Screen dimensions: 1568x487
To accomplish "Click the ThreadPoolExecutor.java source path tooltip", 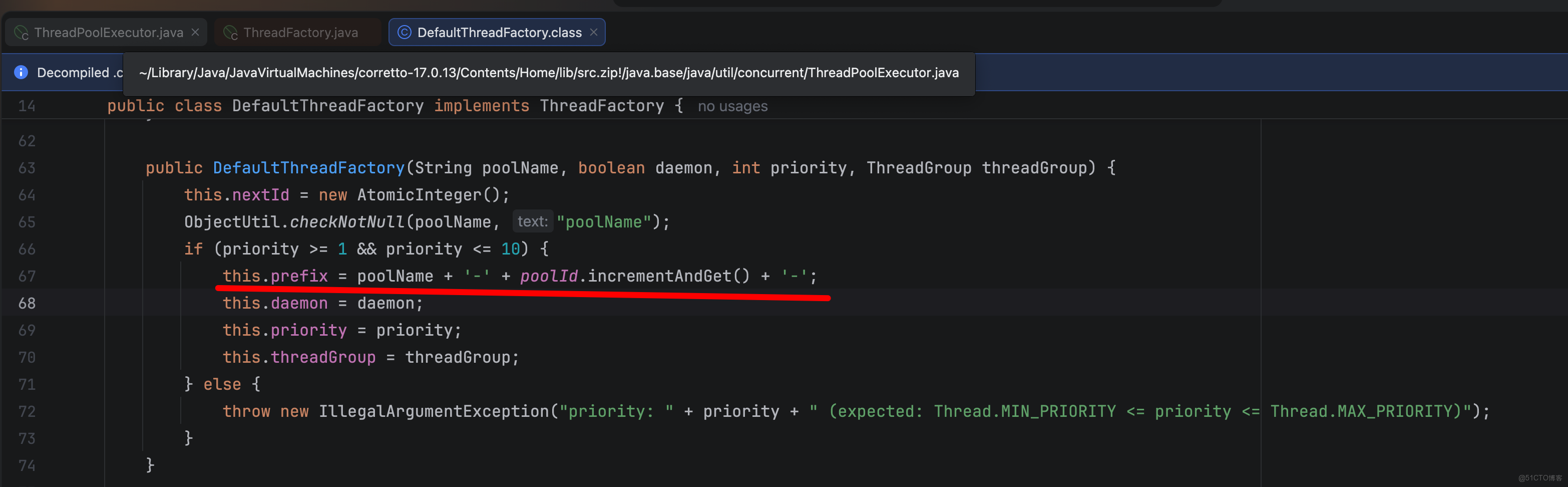I will coord(548,73).
